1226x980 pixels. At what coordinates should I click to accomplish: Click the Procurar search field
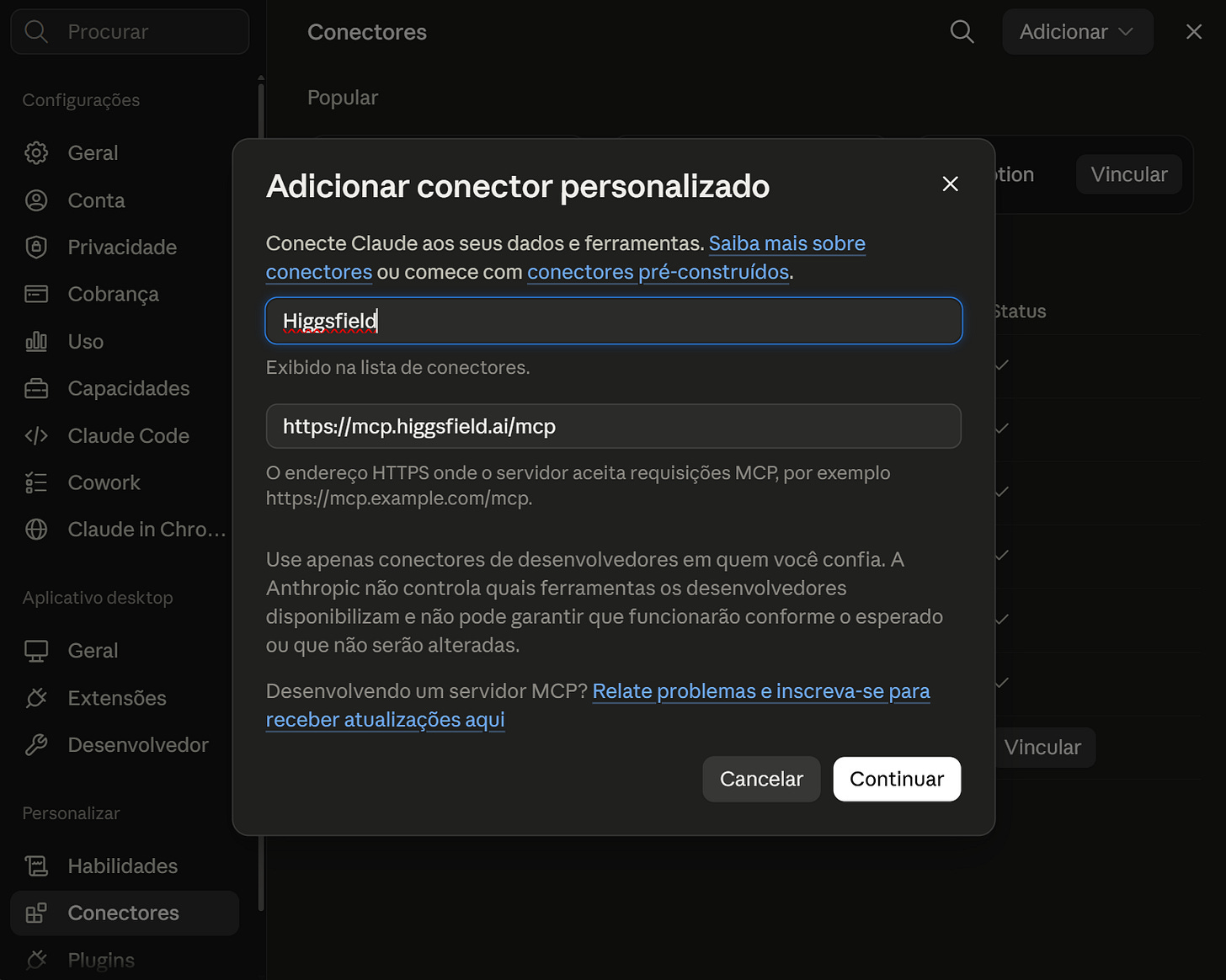pos(130,32)
